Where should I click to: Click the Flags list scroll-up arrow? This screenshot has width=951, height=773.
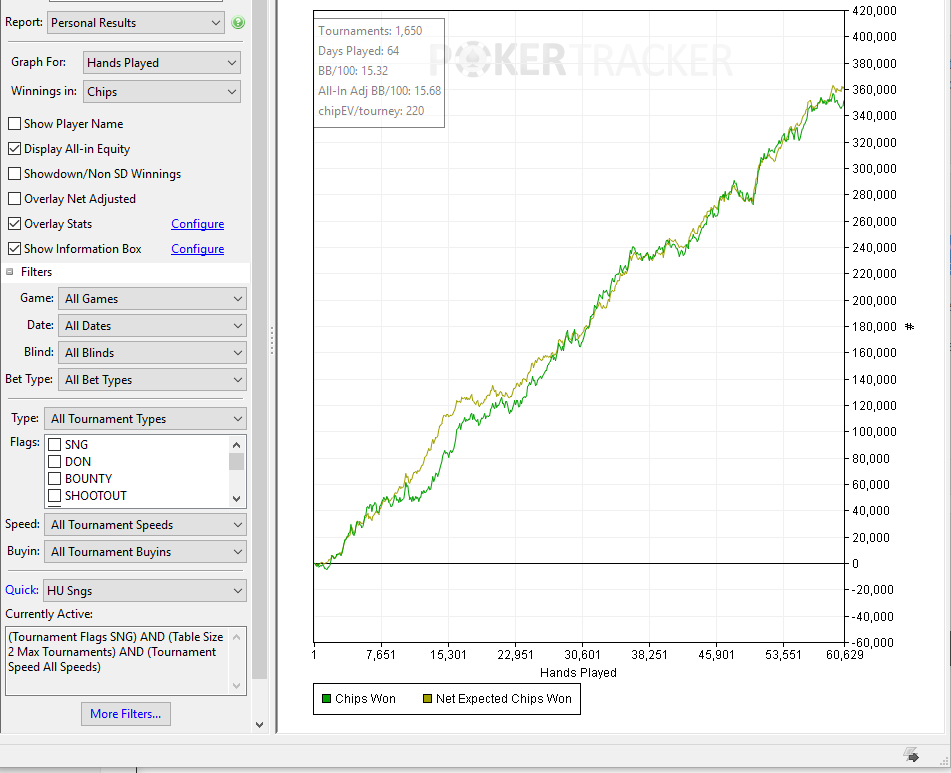237,445
